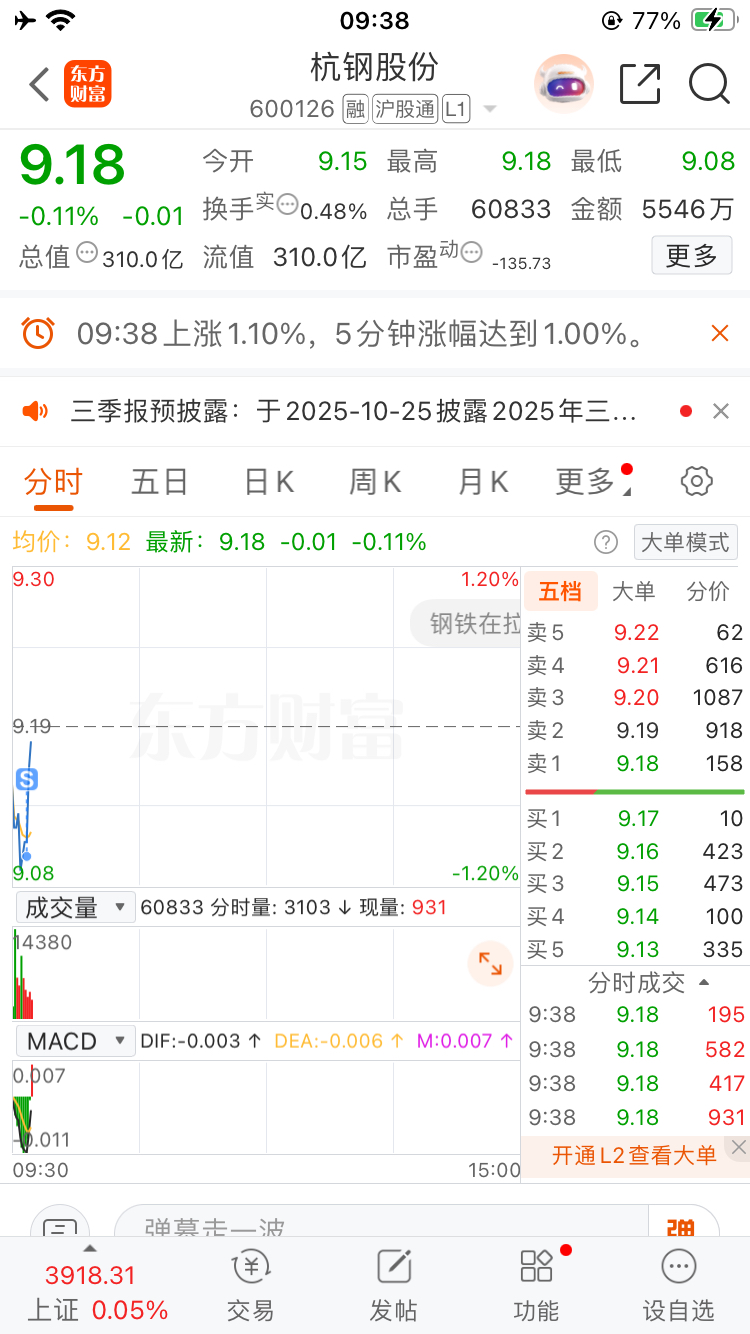Screen dimensions: 750x1334
Task: Tap the 发帖 post icon
Action: [x=394, y=1285]
